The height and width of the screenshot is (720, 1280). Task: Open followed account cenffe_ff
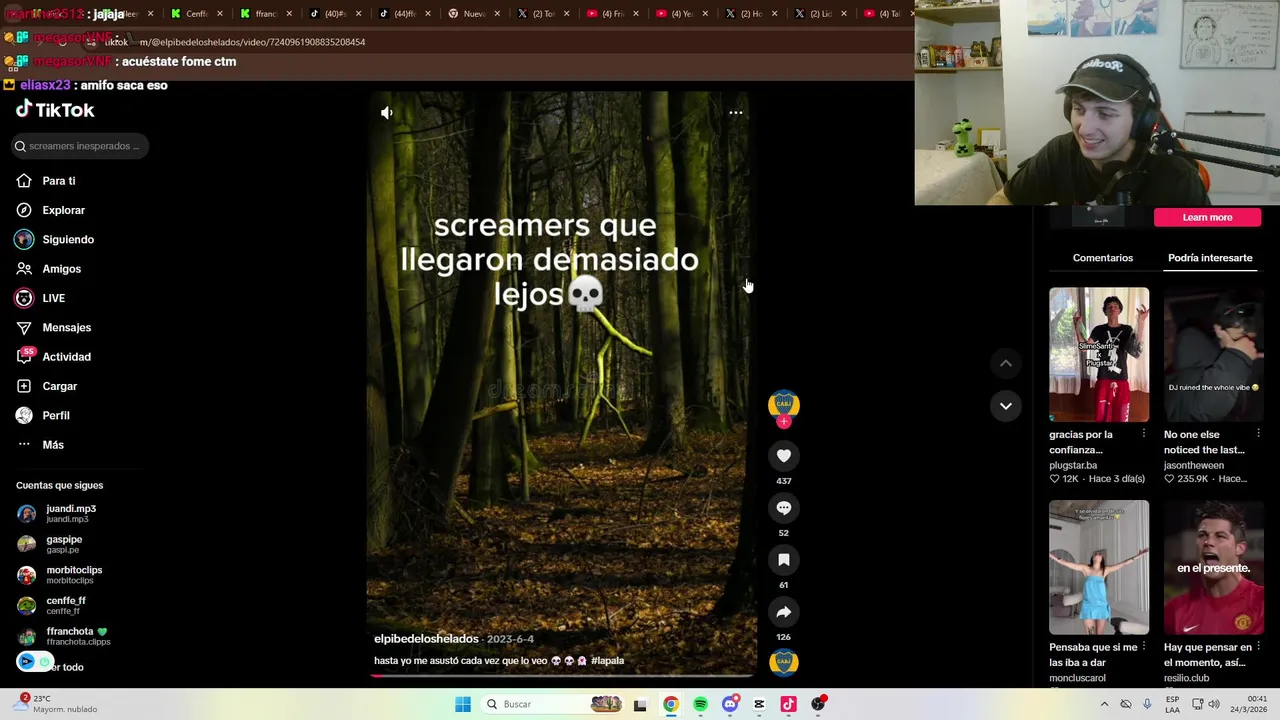click(65, 605)
